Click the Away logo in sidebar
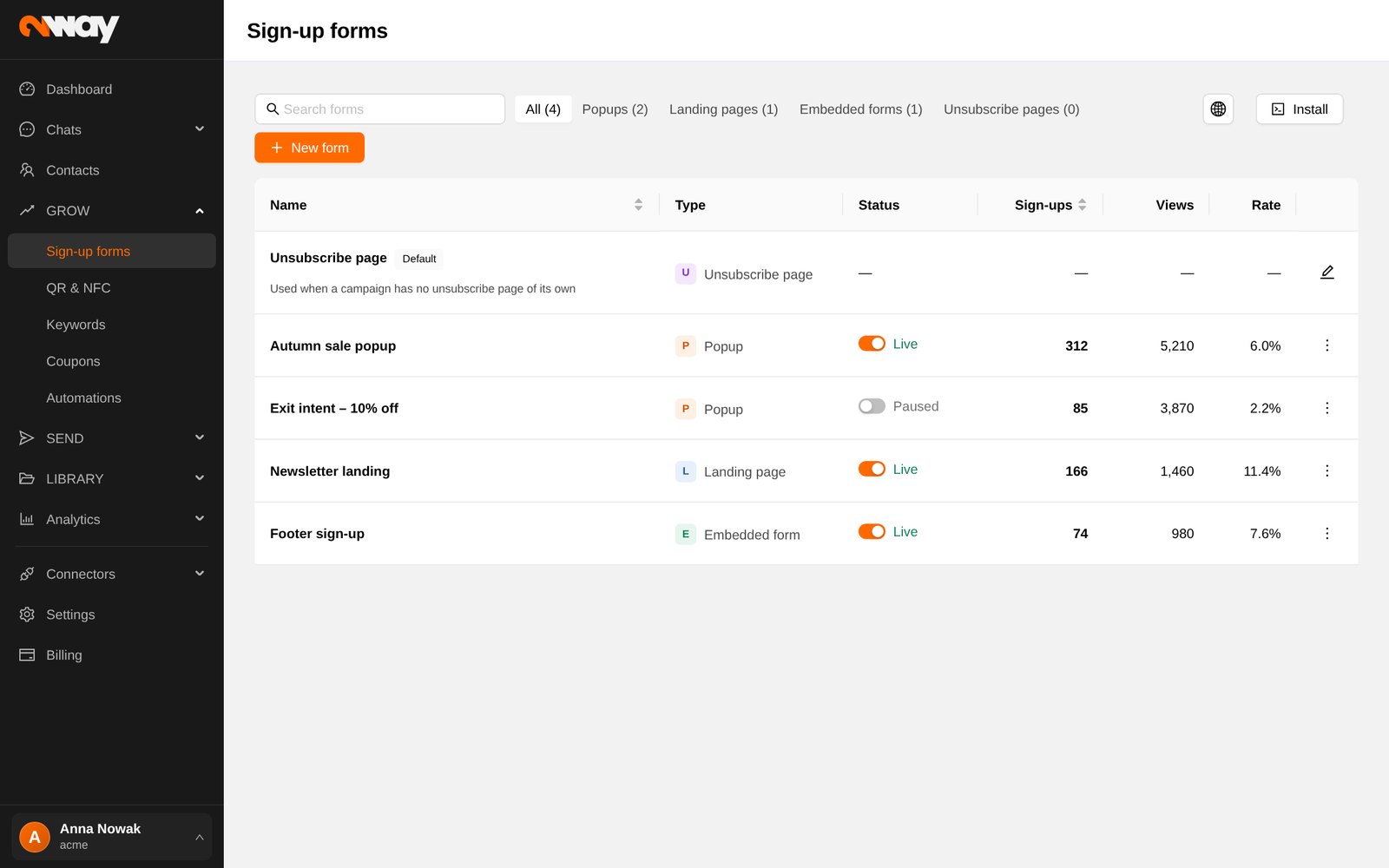Image resolution: width=1389 pixels, height=868 pixels. click(69, 28)
